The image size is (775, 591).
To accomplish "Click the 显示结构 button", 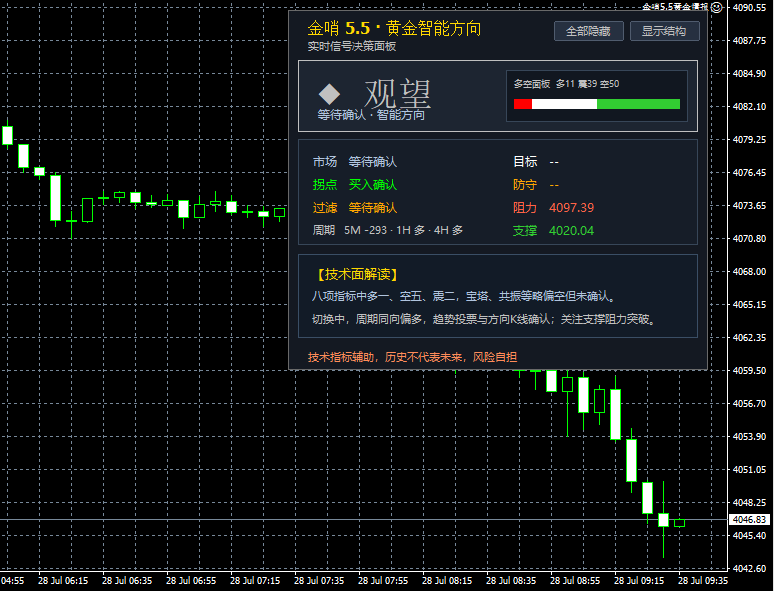I will coord(664,31).
